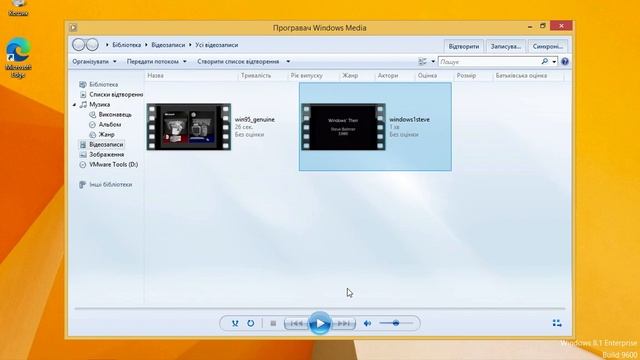Skip to previous track
This screenshot has width=640, height=360.
[x=296, y=323]
